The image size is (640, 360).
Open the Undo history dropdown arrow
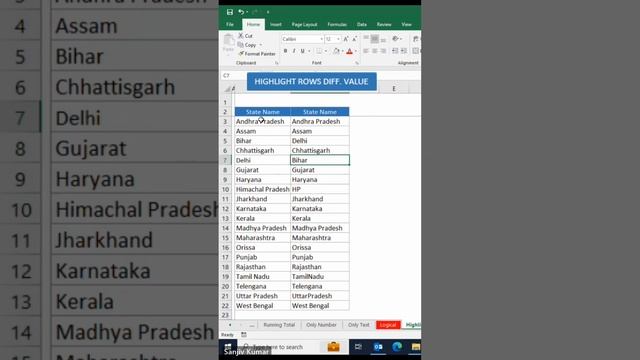tap(247, 12)
